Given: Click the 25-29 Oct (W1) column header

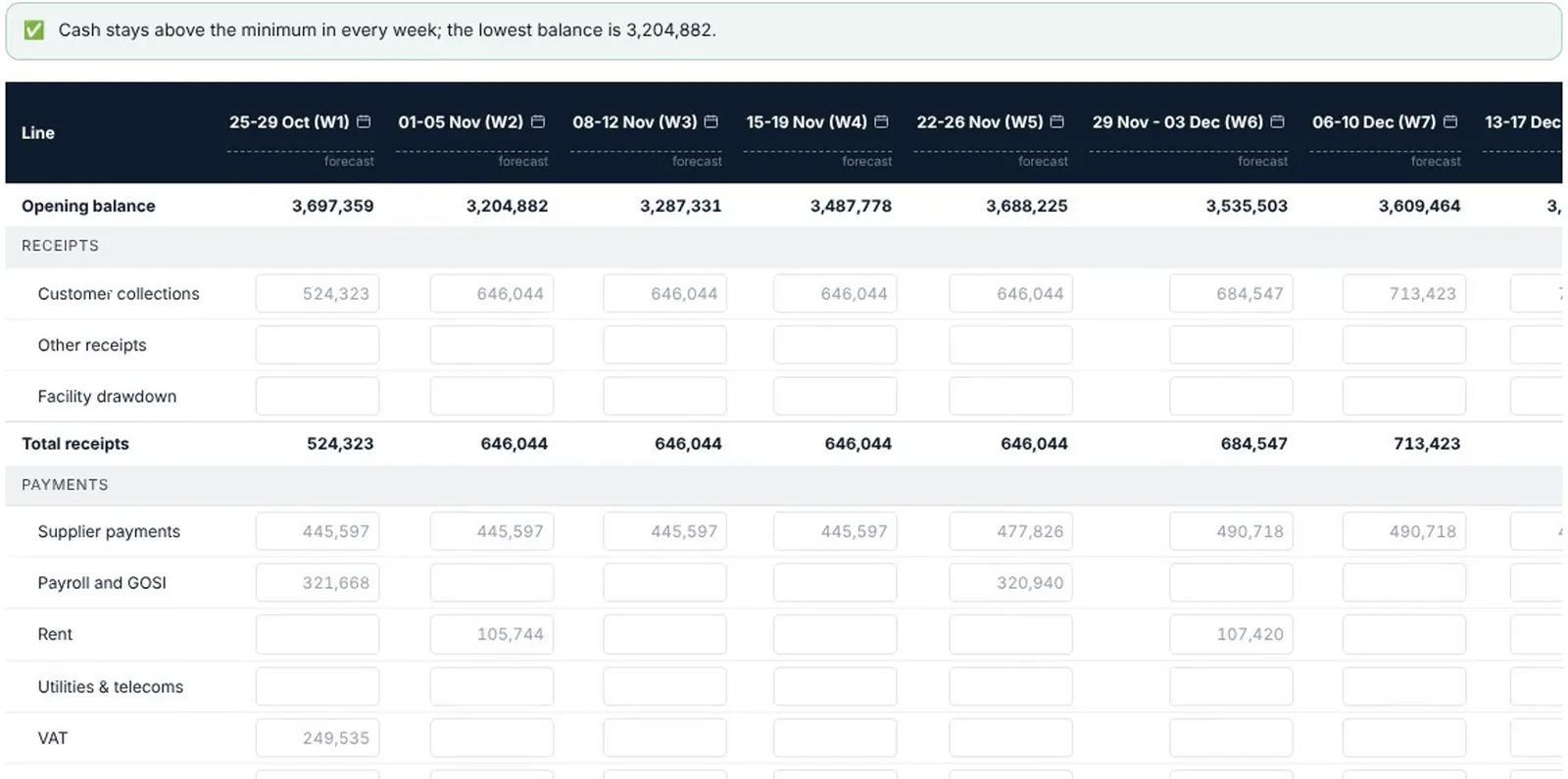Looking at the screenshot, I should (x=289, y=122).
